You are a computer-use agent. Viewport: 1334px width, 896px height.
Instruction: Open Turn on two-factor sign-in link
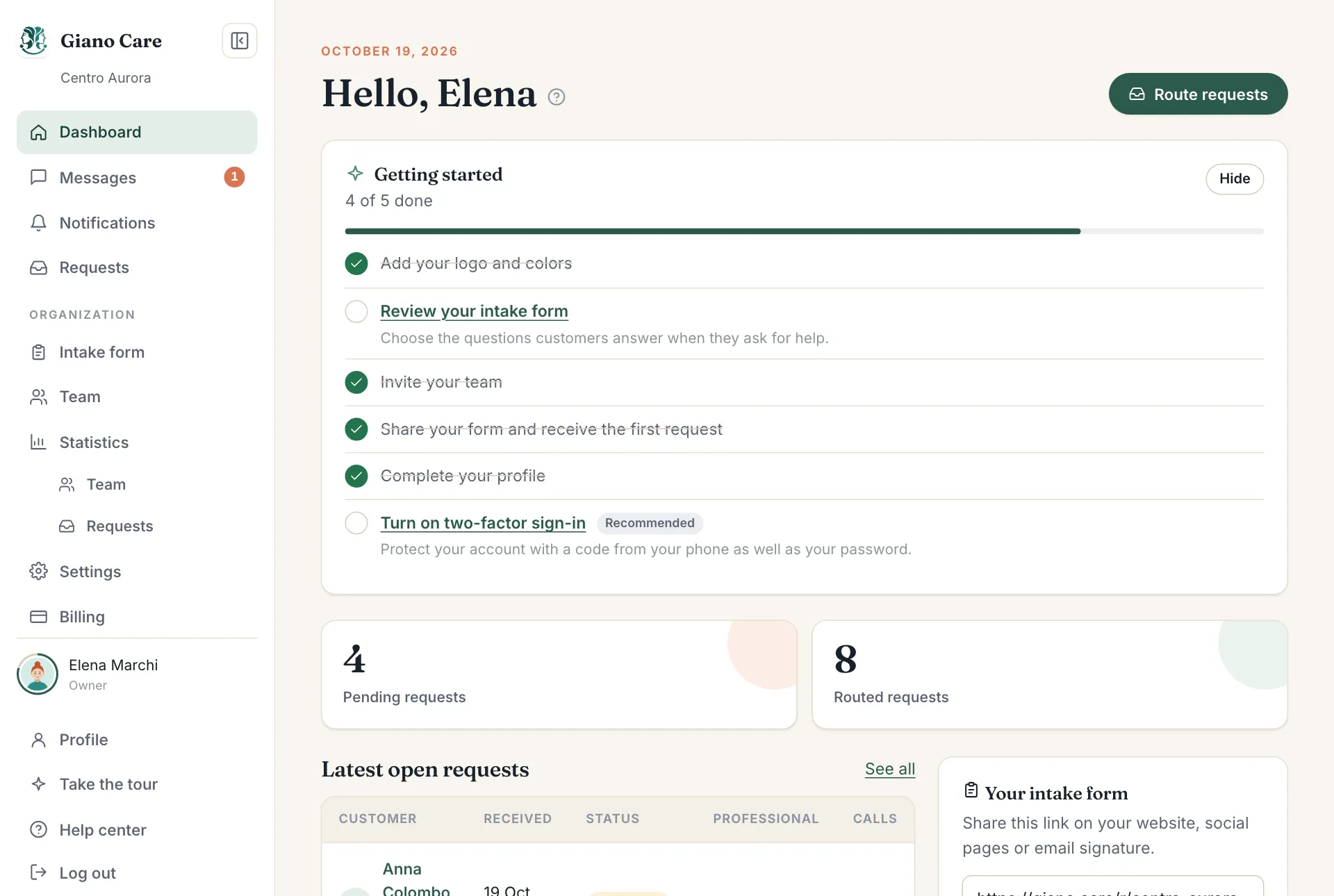(483, 523)
